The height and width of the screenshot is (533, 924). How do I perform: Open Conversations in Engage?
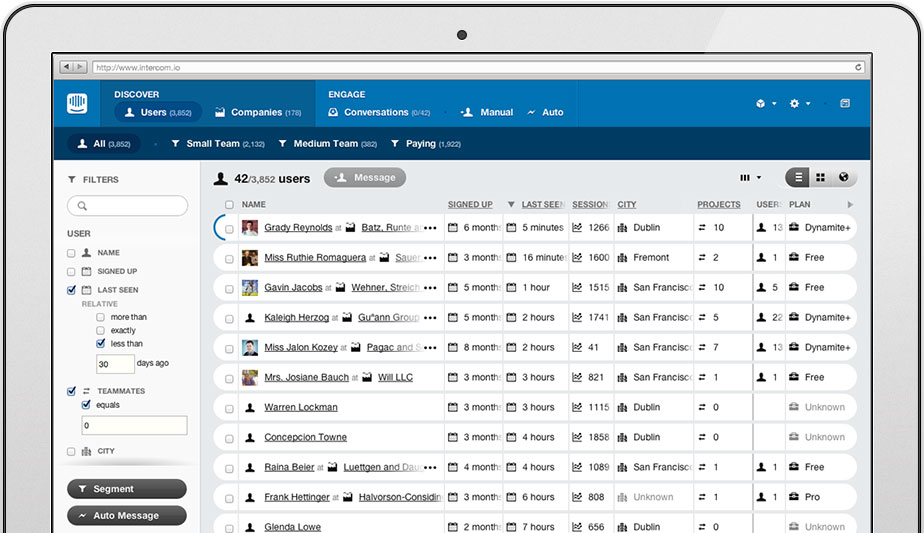(x=379, y=112)
